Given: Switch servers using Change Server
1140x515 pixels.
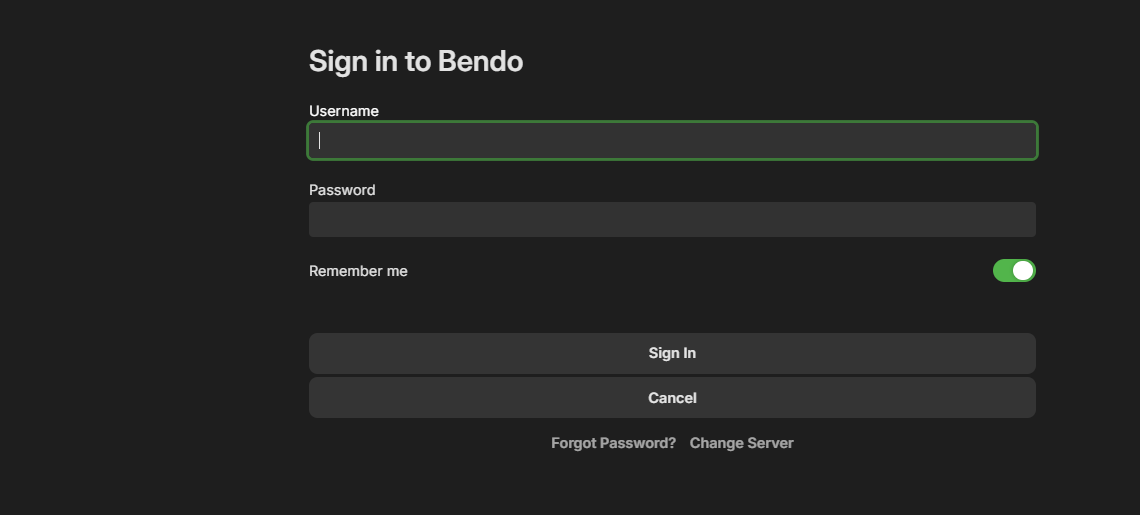Looking at the screenshot, I should (741, 443).
